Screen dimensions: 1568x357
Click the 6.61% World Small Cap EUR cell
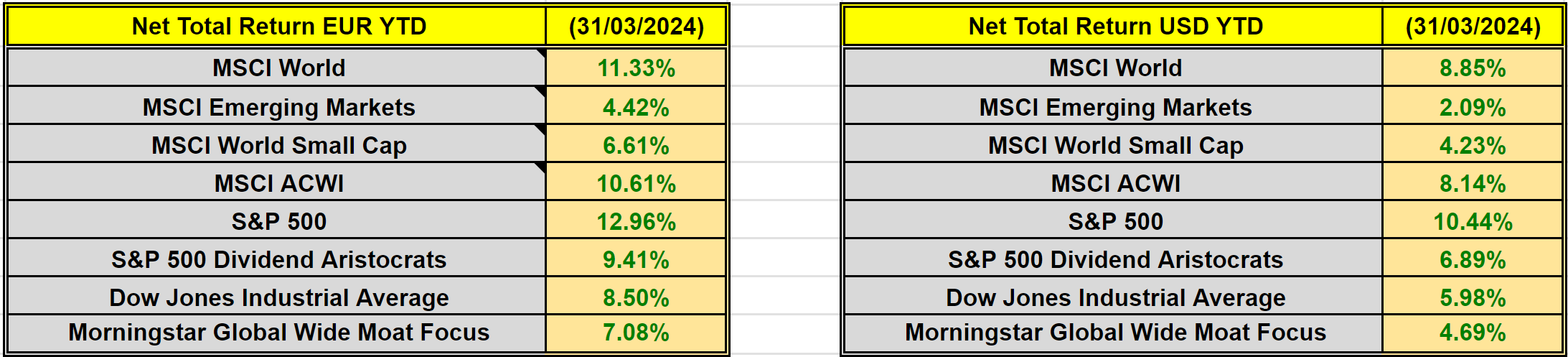click(x=636, y=146)
